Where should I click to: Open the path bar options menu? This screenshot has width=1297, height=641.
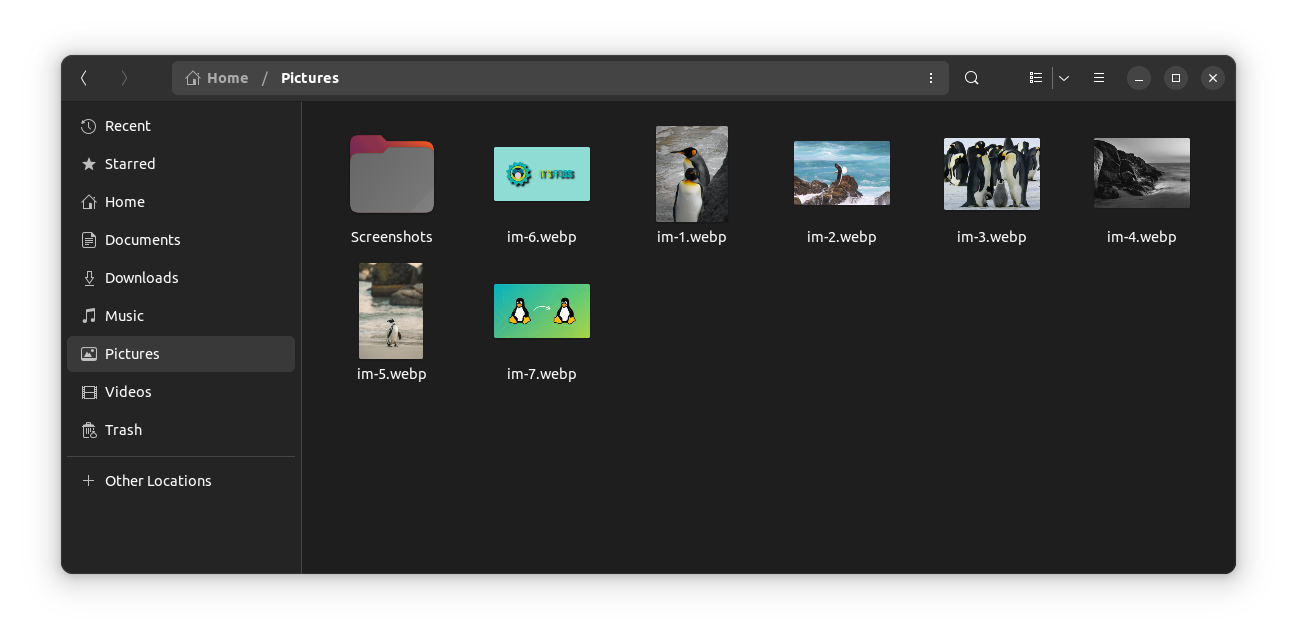tap(930, 77)
